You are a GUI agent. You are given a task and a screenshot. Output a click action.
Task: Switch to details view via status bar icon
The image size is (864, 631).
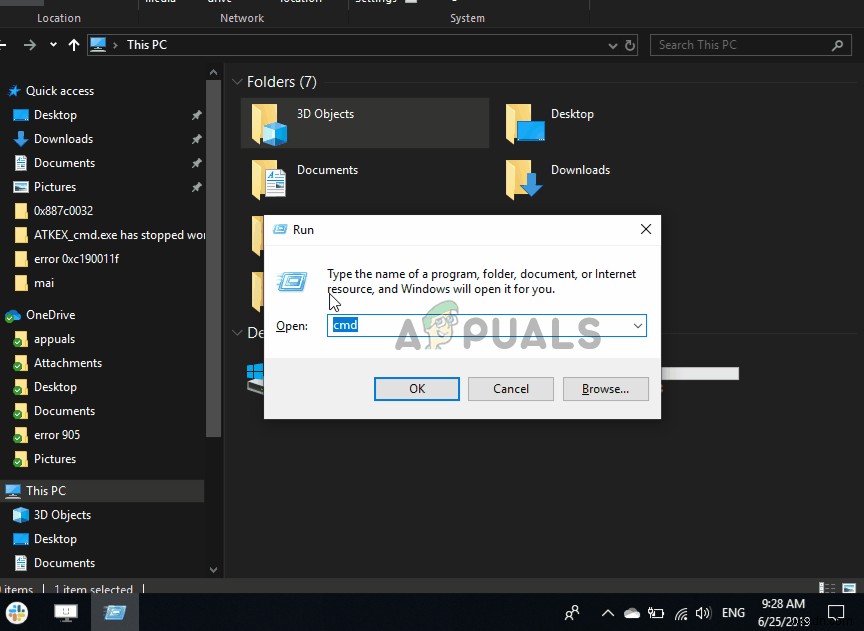(827, 589)
